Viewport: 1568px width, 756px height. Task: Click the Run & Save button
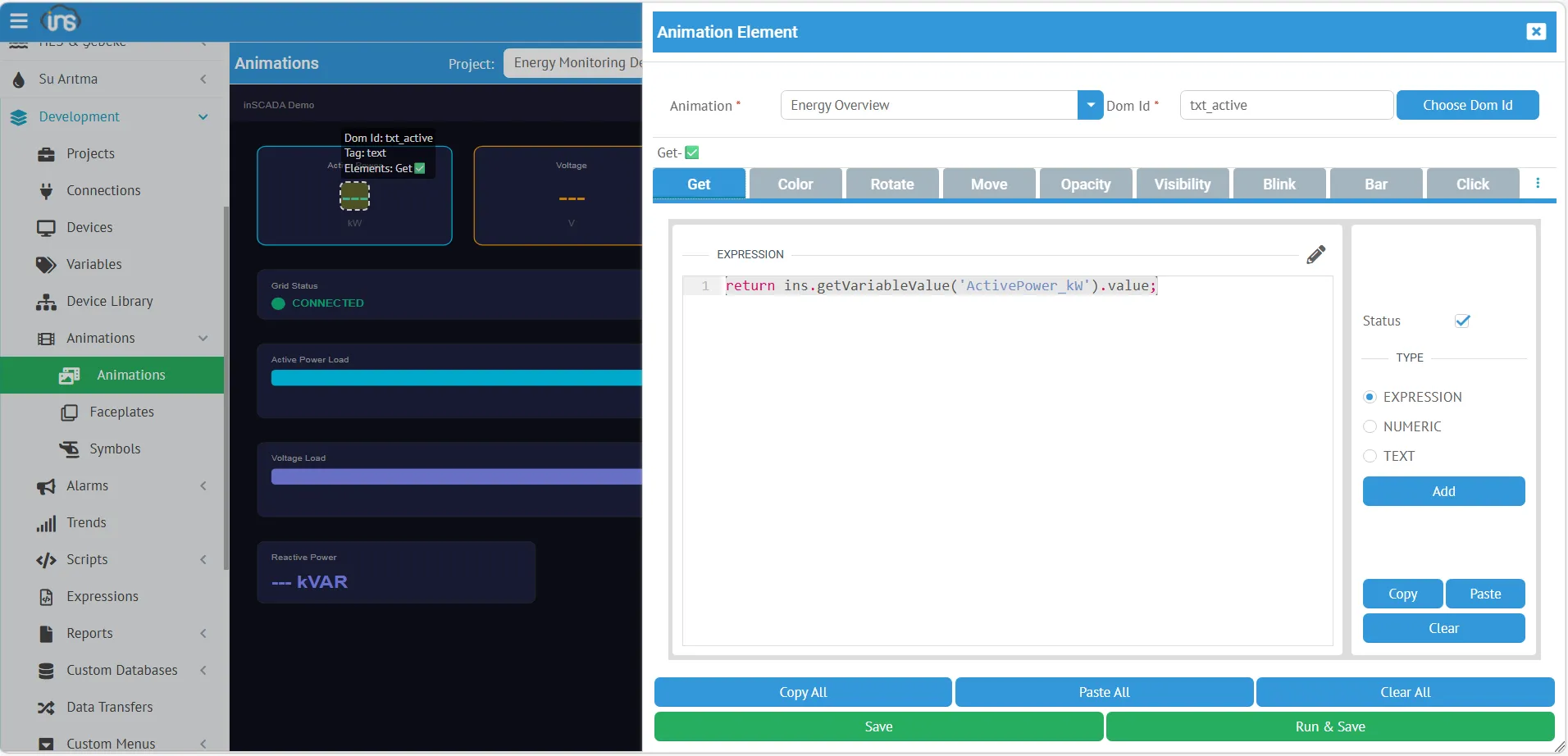click(x=1329, y=726)
